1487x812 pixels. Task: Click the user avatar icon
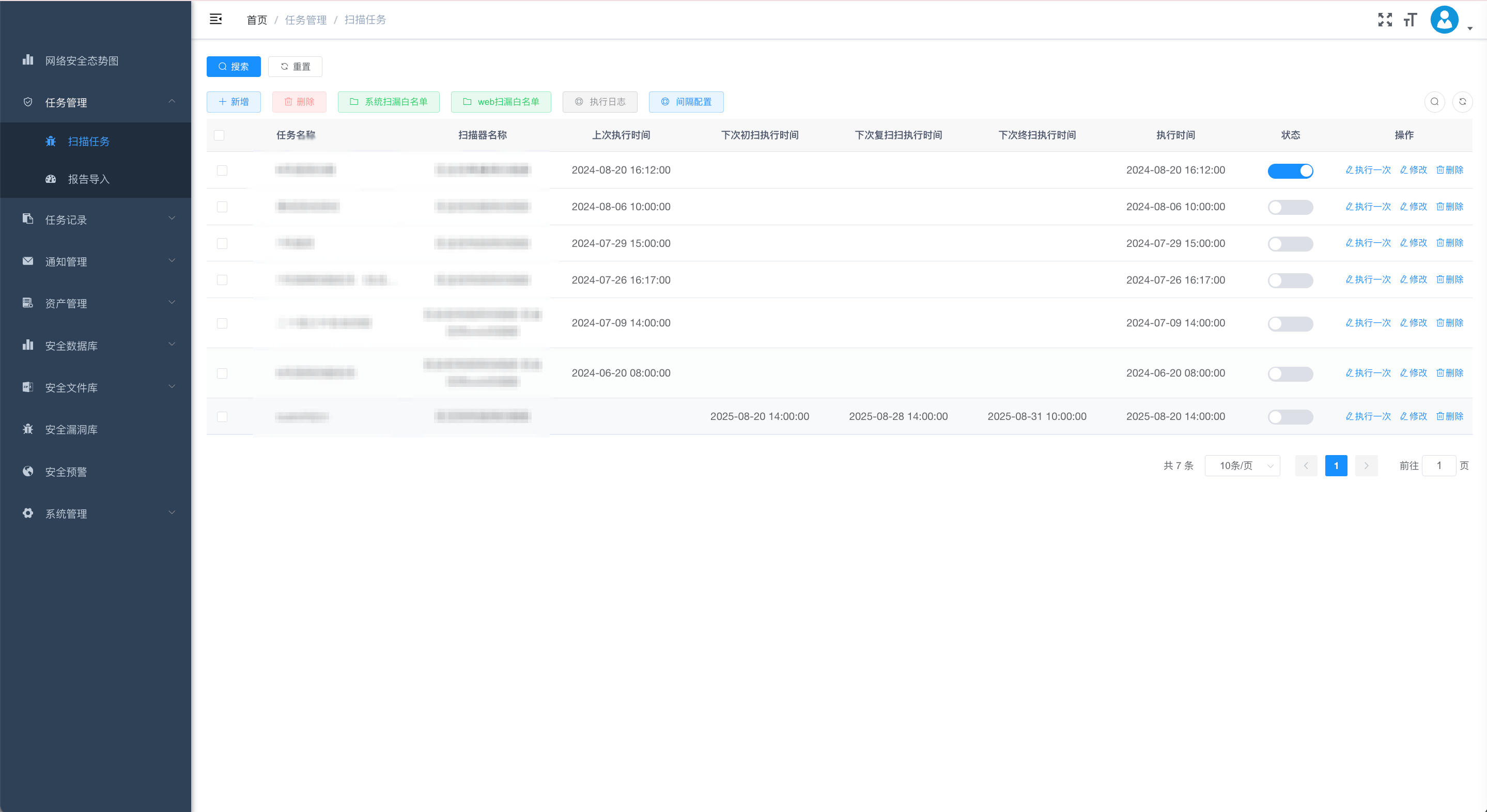coord(1444,20)
